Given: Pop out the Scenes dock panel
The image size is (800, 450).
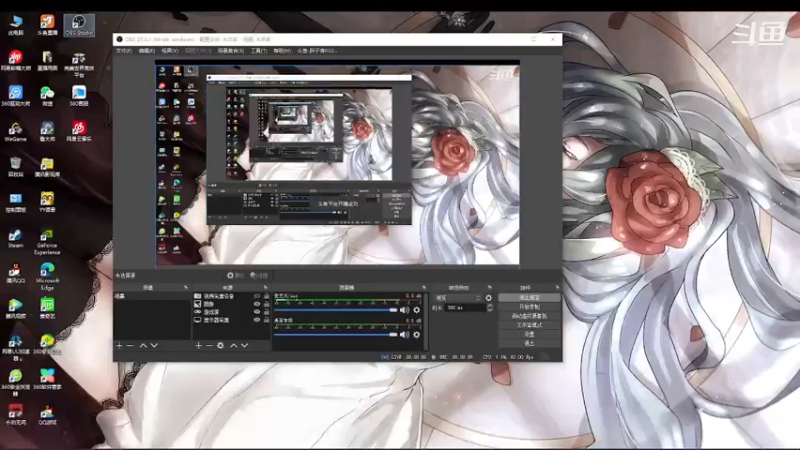Looking at the screenshot, I should (x=185, y=288).
